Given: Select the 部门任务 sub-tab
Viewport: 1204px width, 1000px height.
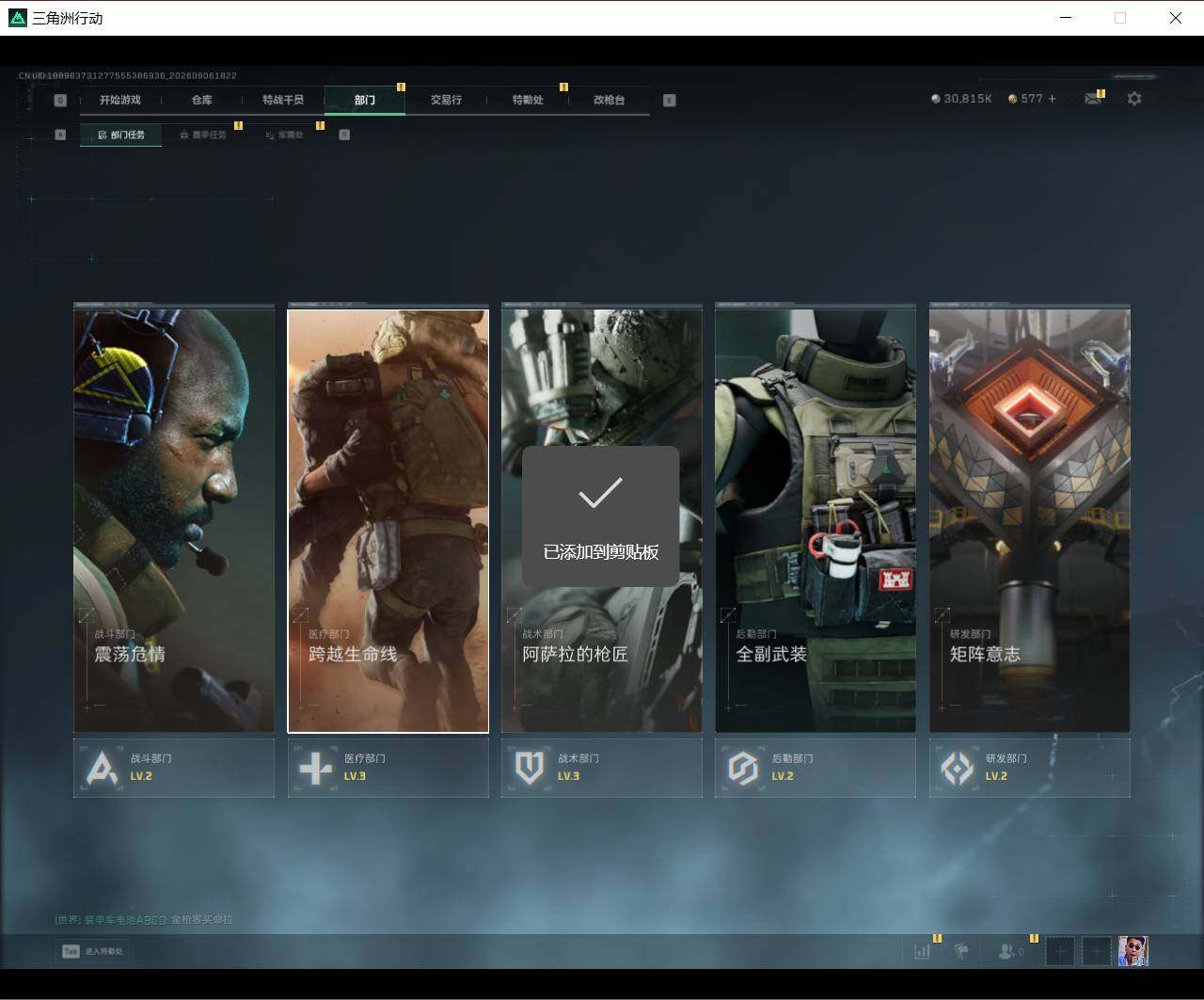Looking at the screenshot, I should point(121,135).
